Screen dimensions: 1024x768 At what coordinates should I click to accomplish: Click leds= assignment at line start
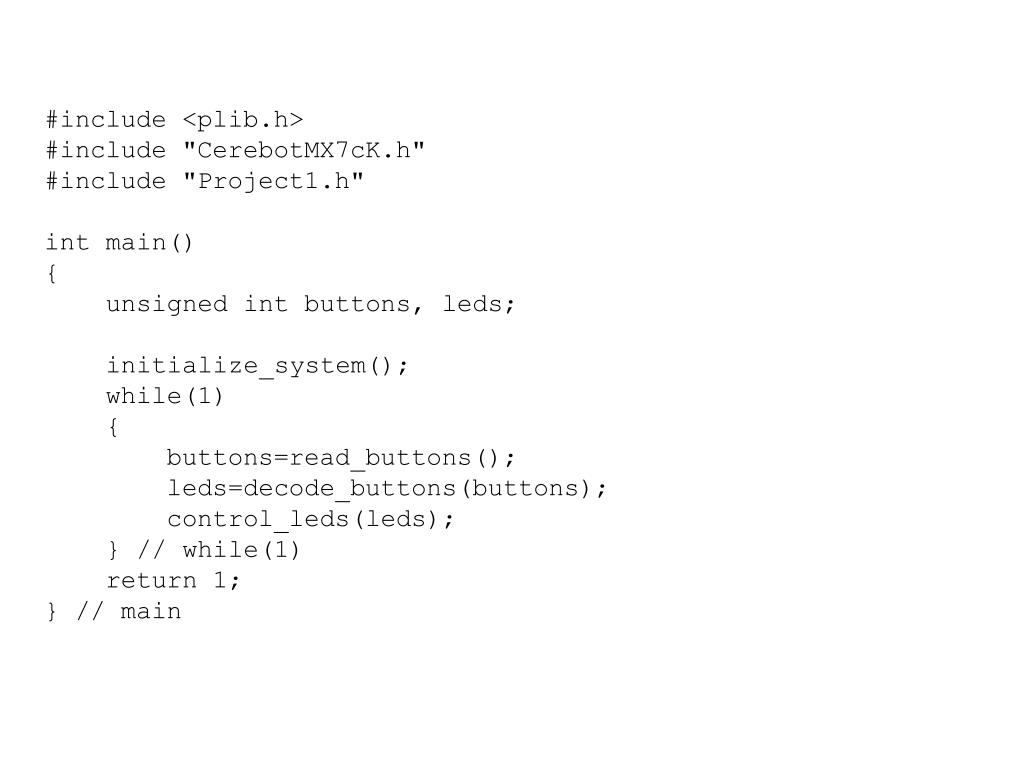point(204,488)
